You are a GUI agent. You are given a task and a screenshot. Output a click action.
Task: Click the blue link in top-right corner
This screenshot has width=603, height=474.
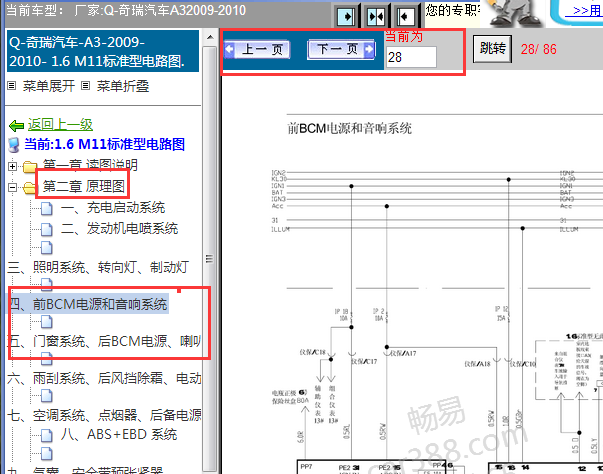coord(584,10)
